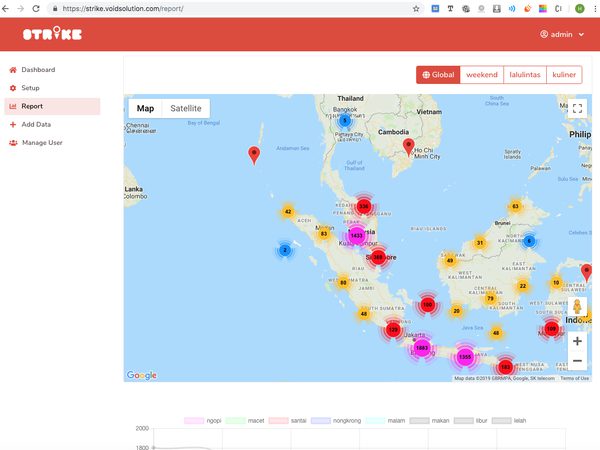Click the letter T extension icon
The height and width of the screenshot is (450, 600).
(x=450, y=8)
